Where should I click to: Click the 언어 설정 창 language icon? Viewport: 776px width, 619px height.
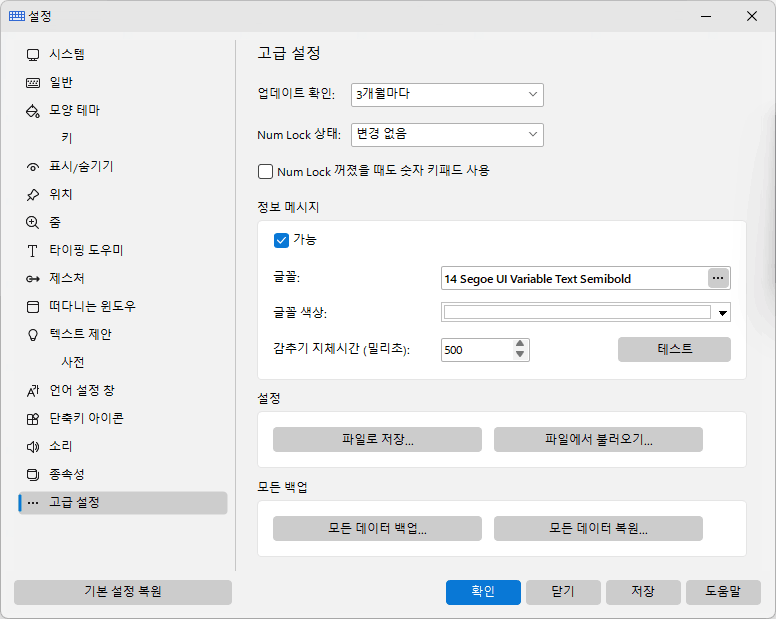pyautogui.click(x=33, y=391)
